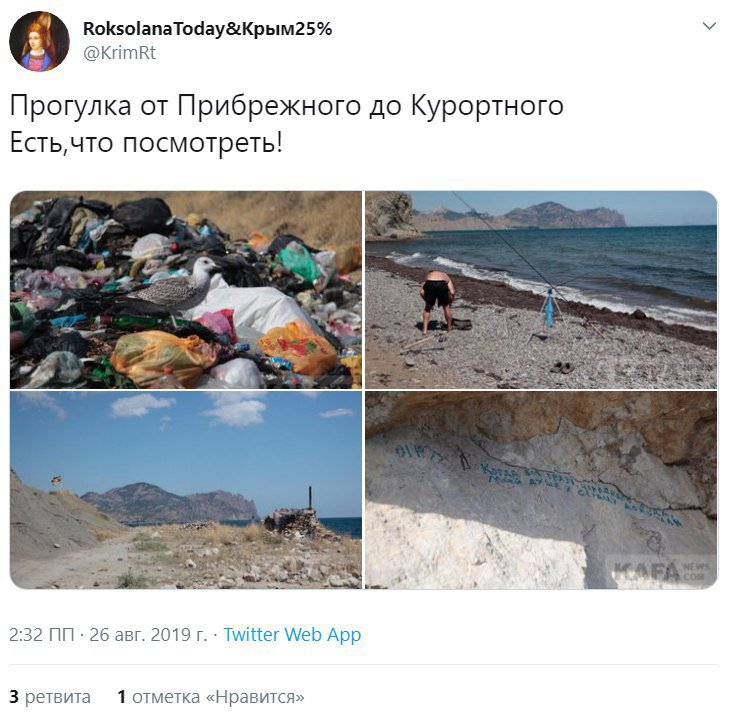Click the blue tripod in the beach photo

[x=549, y=310]
